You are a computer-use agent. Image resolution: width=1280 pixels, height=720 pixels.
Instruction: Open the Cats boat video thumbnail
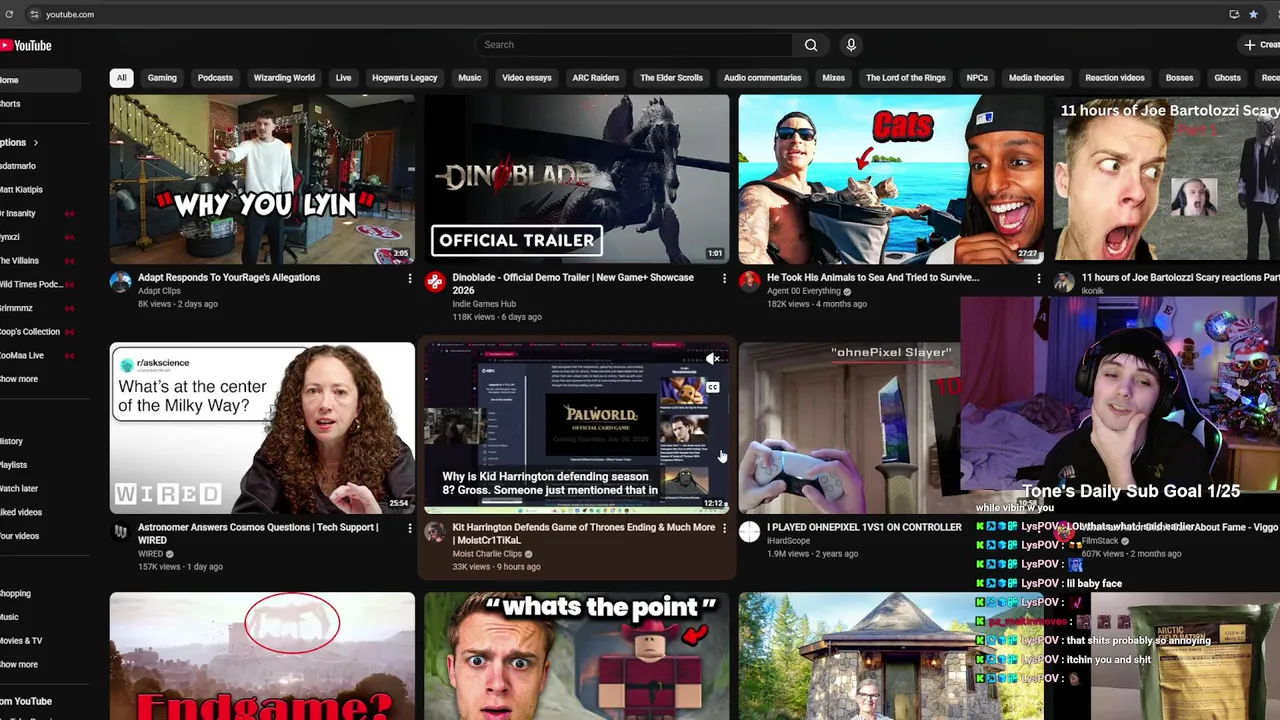pyautogui.click(x=890, y=179)
